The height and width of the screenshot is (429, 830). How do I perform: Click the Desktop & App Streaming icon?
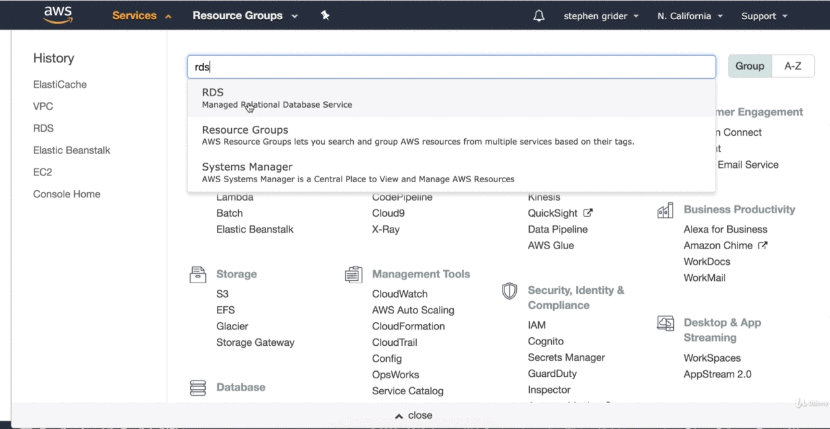click(x=665, y=323)
